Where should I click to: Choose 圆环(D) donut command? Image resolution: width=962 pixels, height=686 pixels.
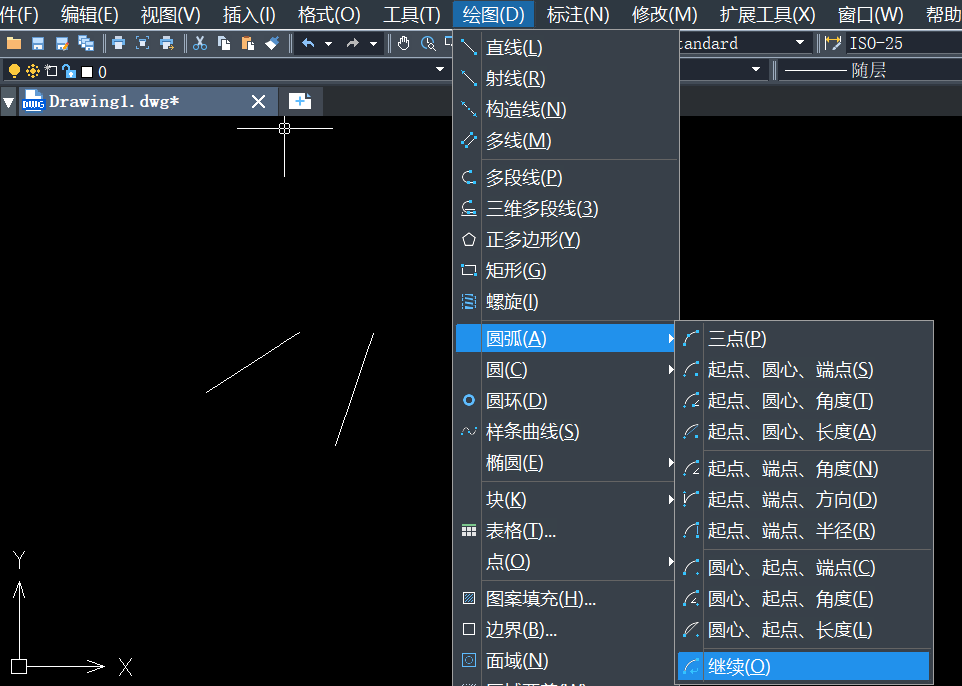click(567, 401)
